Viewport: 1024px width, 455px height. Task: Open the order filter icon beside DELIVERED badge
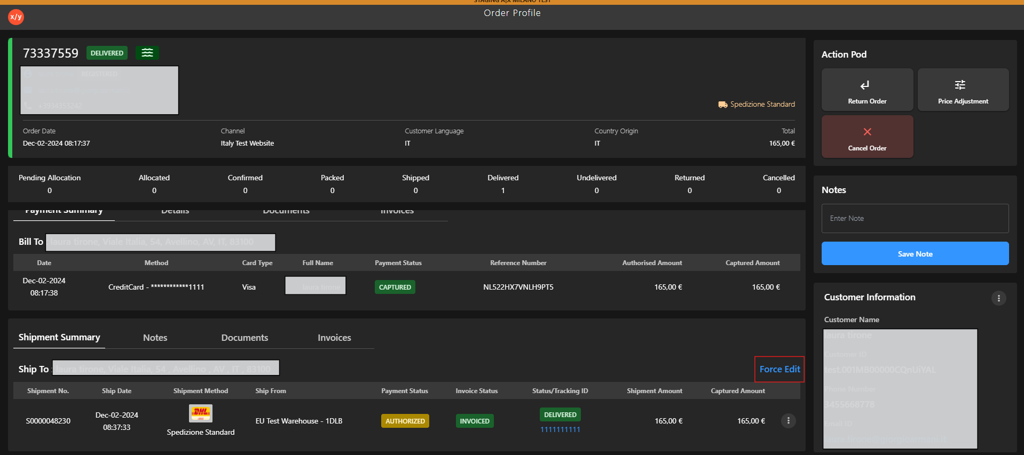(148, 53)
